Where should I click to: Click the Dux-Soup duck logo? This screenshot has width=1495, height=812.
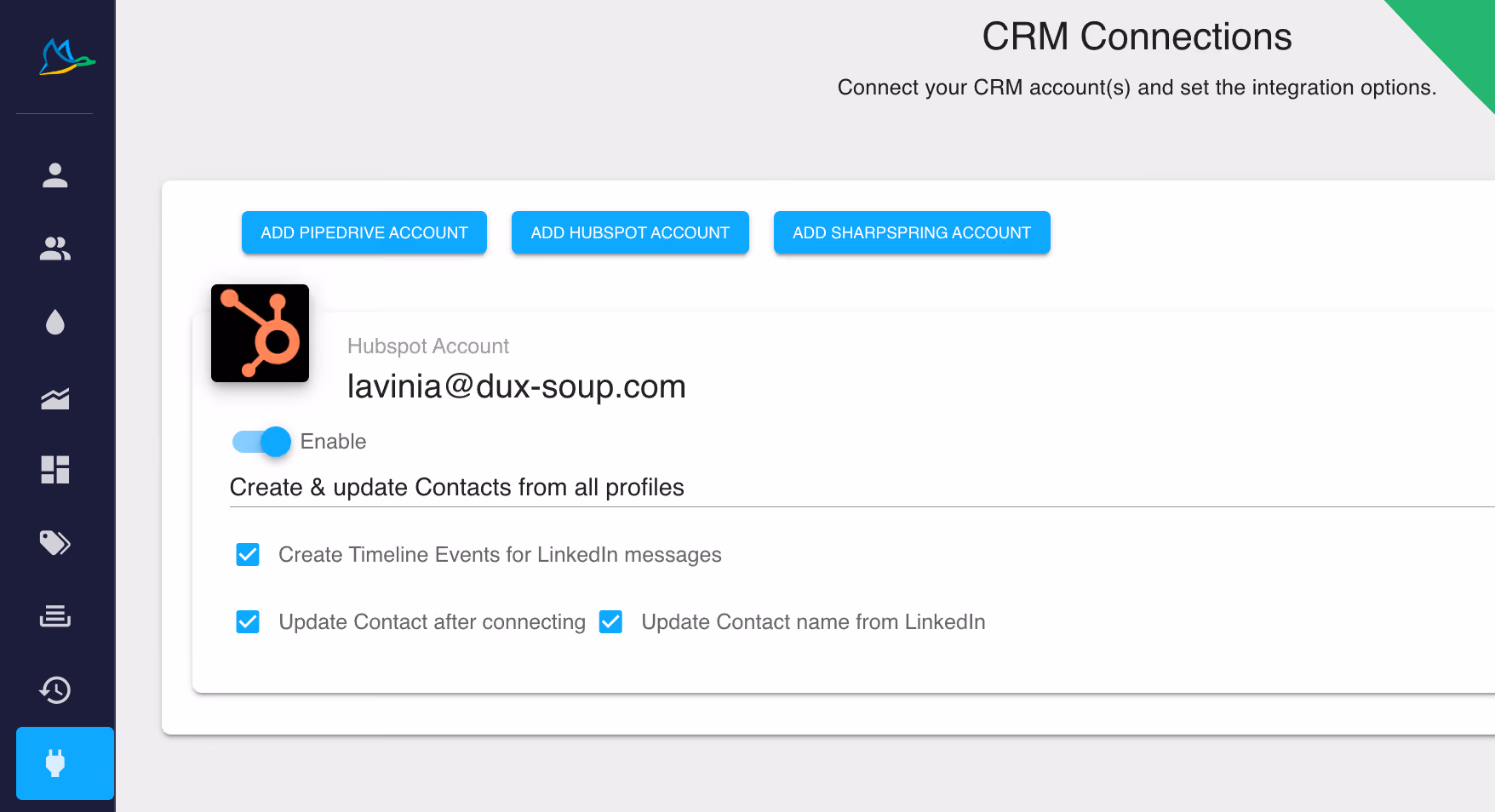click(67, 57)
